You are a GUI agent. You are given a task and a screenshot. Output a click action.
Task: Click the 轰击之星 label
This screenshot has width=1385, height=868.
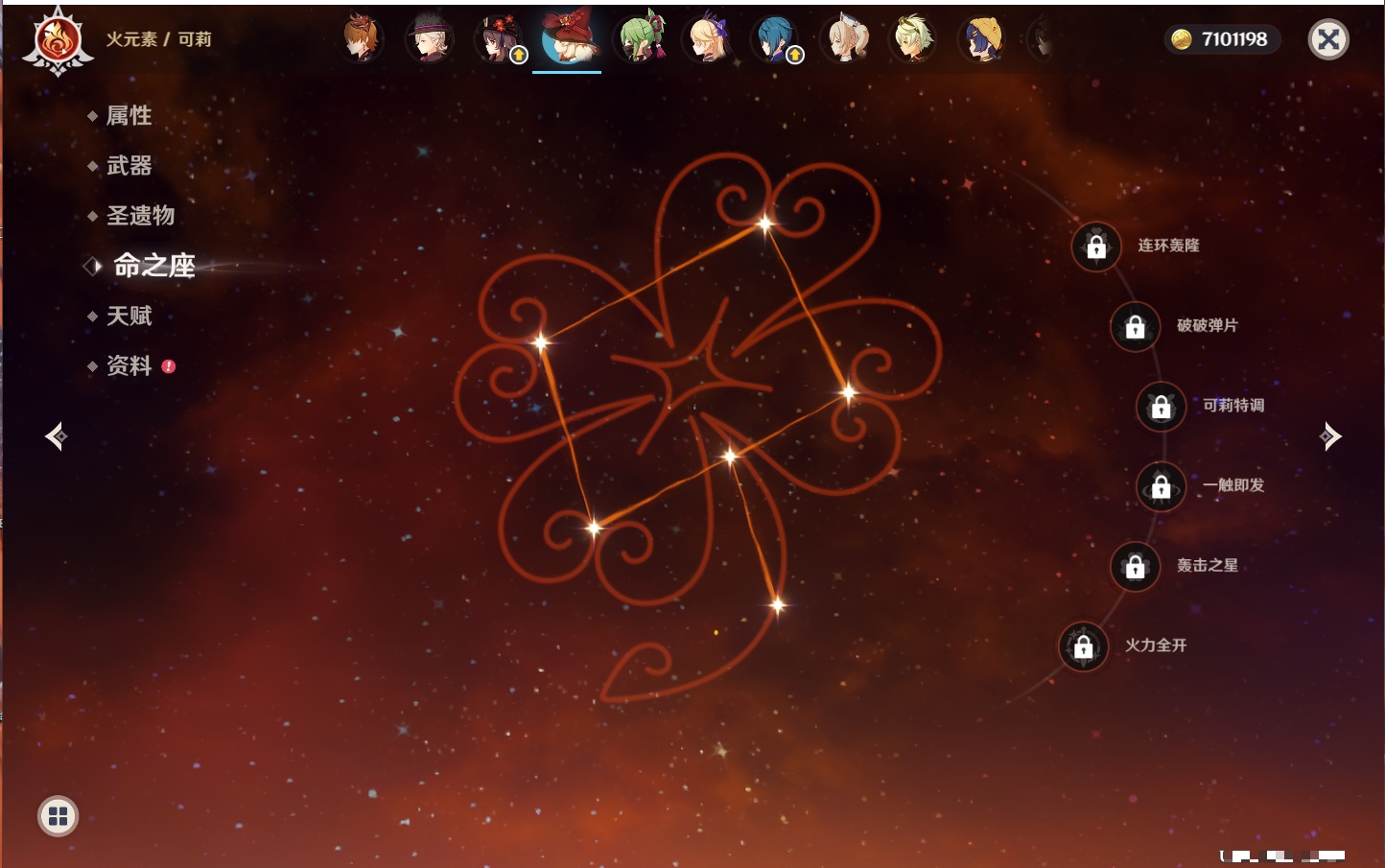click(x=1208, y=565)
